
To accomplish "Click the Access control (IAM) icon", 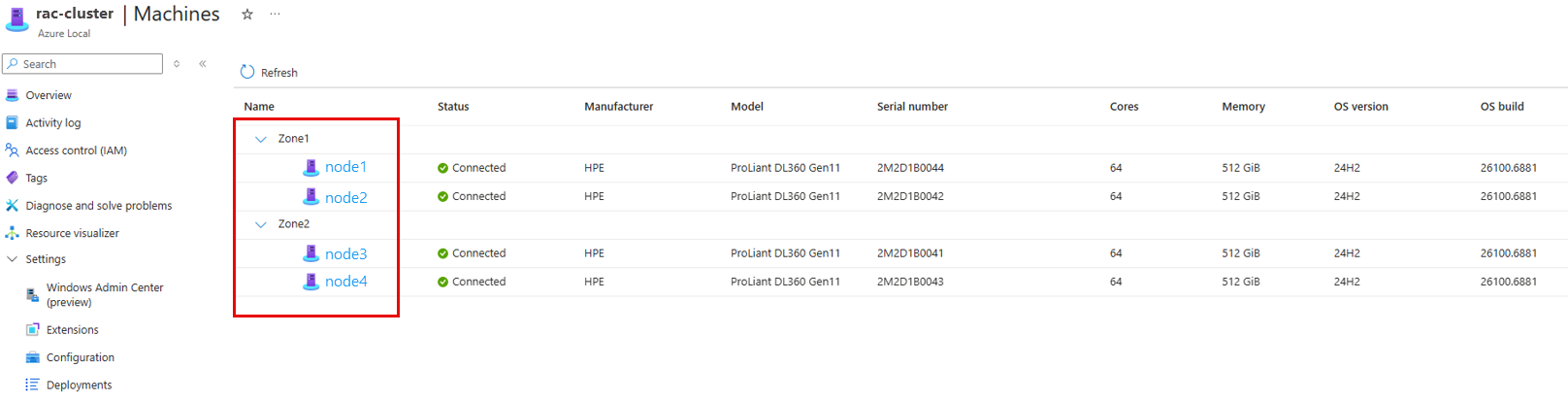I will pyautogui.click(x=12, y=150).
